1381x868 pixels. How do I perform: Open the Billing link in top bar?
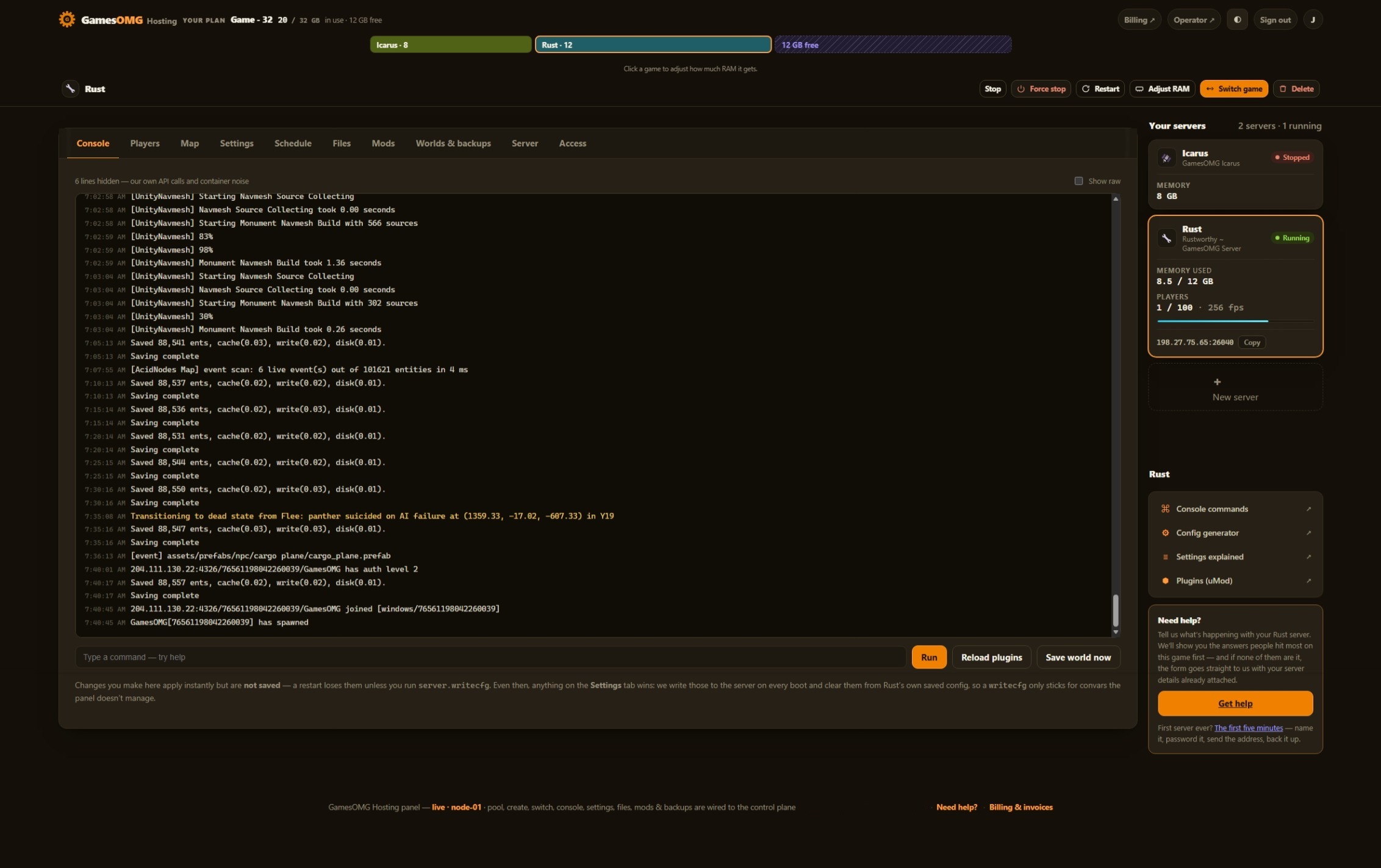[1139, 20]
